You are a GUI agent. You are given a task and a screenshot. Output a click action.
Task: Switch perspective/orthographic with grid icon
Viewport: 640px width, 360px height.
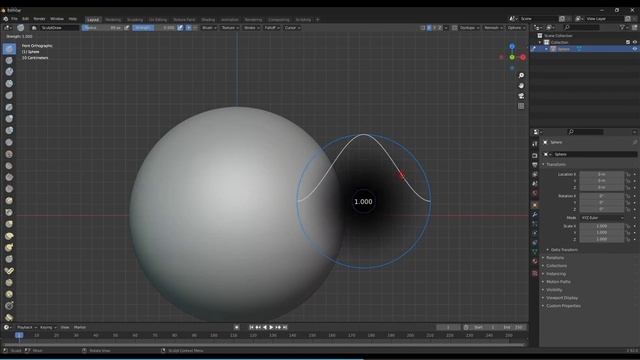point(521,106)
